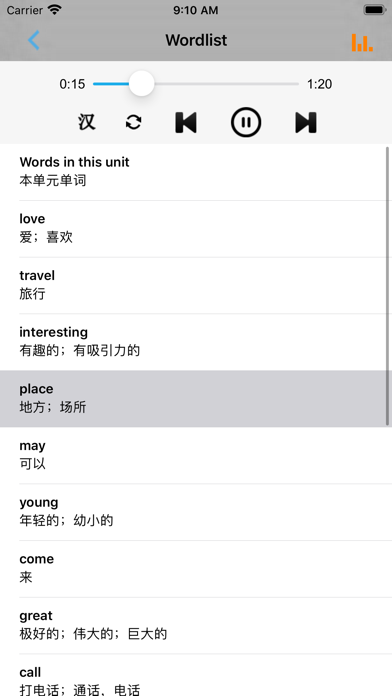Select the word "travel"

(196, 285)
